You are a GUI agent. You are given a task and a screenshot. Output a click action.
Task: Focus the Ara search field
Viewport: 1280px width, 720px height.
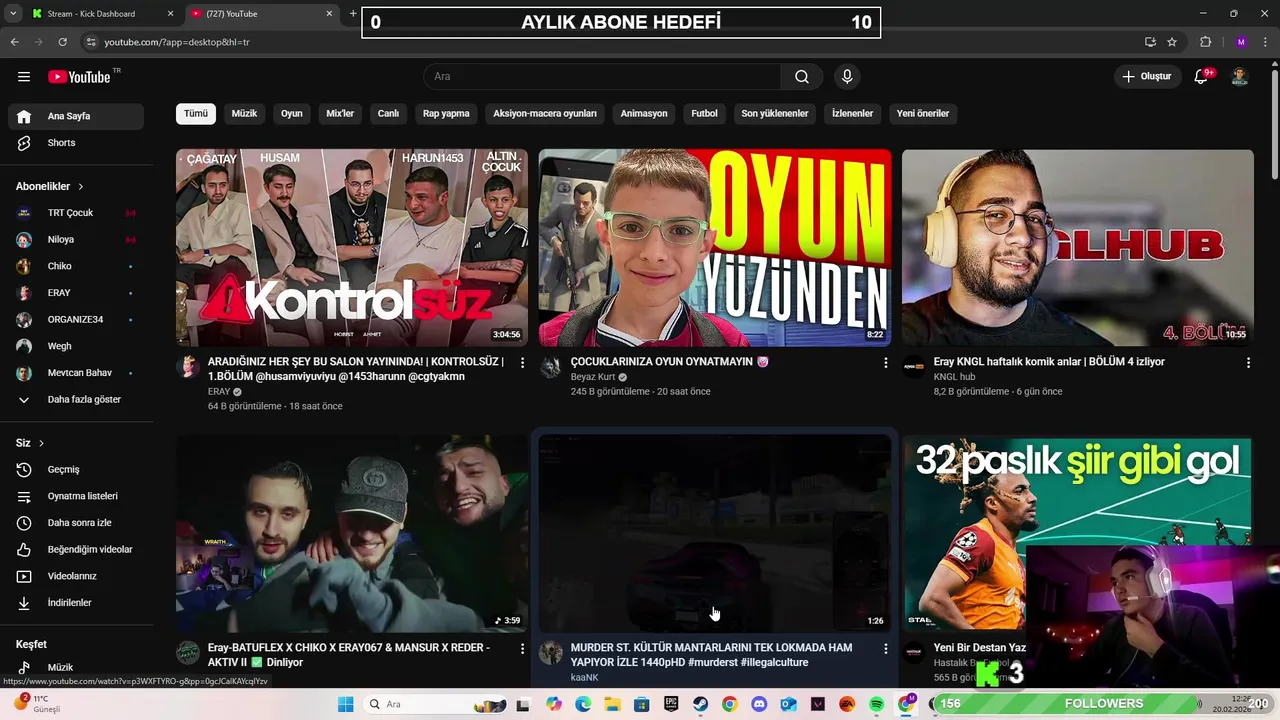point(603,77)
